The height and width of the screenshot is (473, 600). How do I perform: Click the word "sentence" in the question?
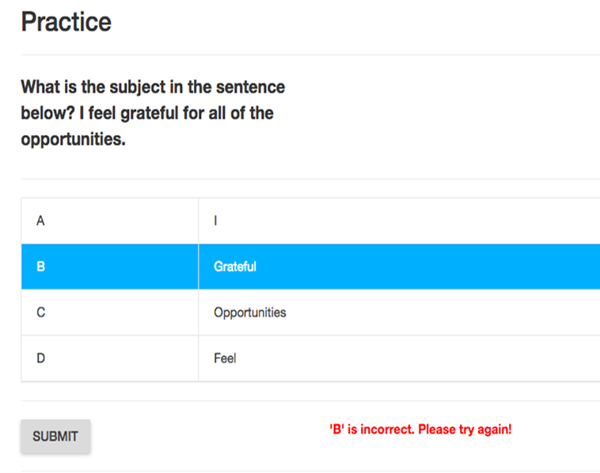(249, 88)
